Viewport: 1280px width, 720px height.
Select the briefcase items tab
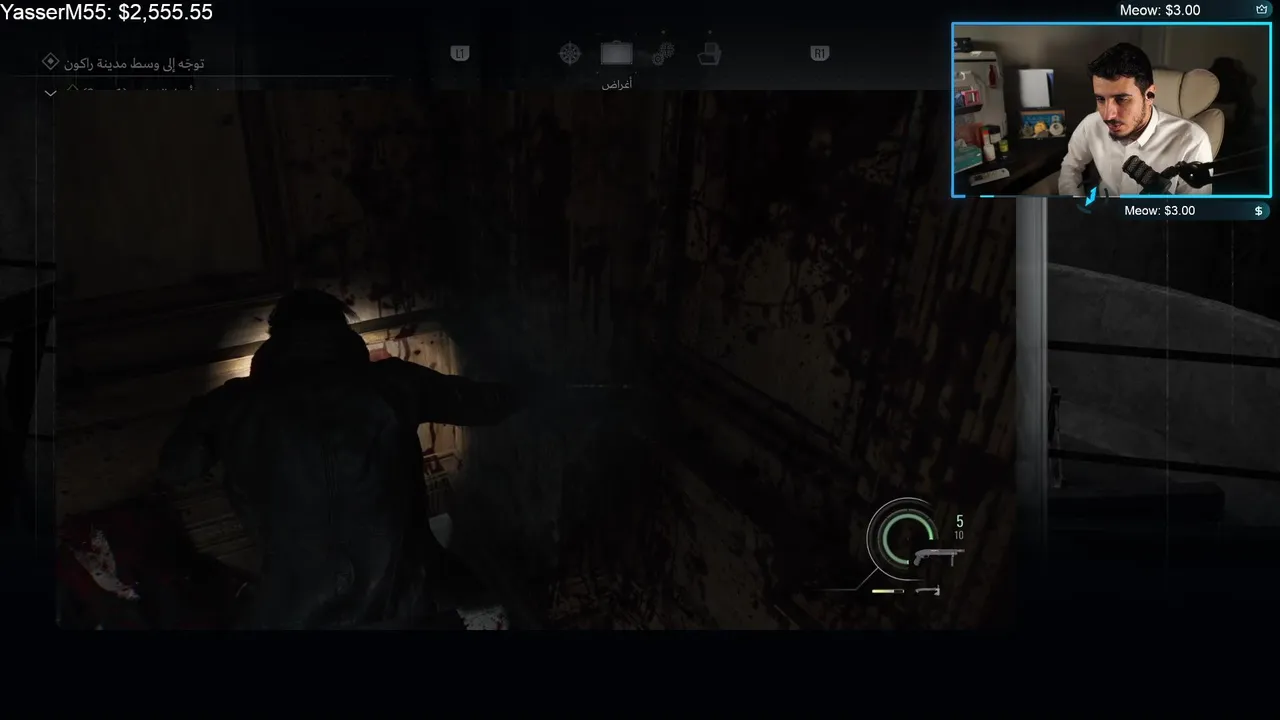click(617, 53)
